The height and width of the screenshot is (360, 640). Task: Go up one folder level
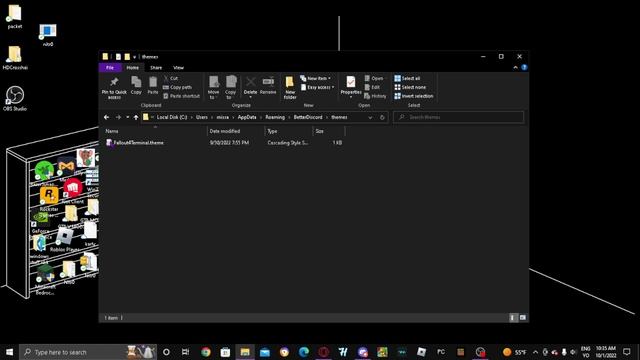pyautogui.click(x=136, y=117)
